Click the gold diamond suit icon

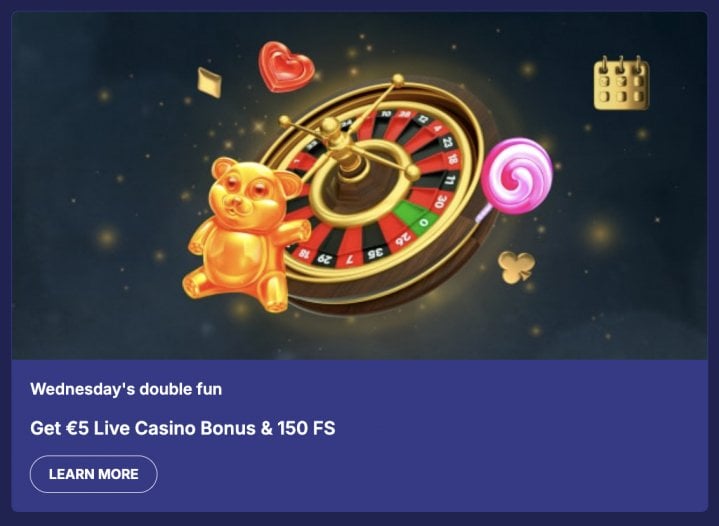tap(210, 83)
